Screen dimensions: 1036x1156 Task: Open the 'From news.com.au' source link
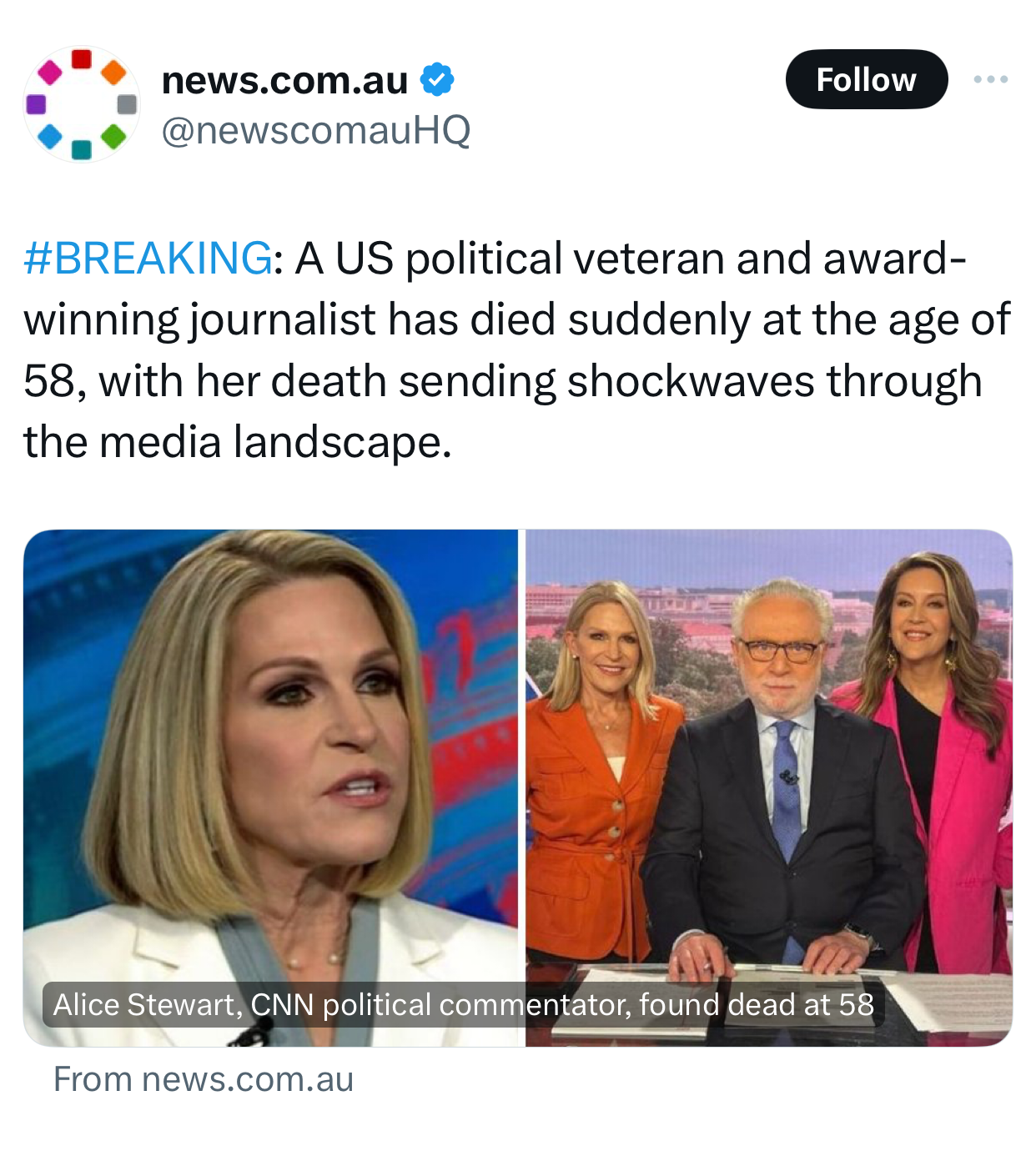click(x=204, y=1079)
